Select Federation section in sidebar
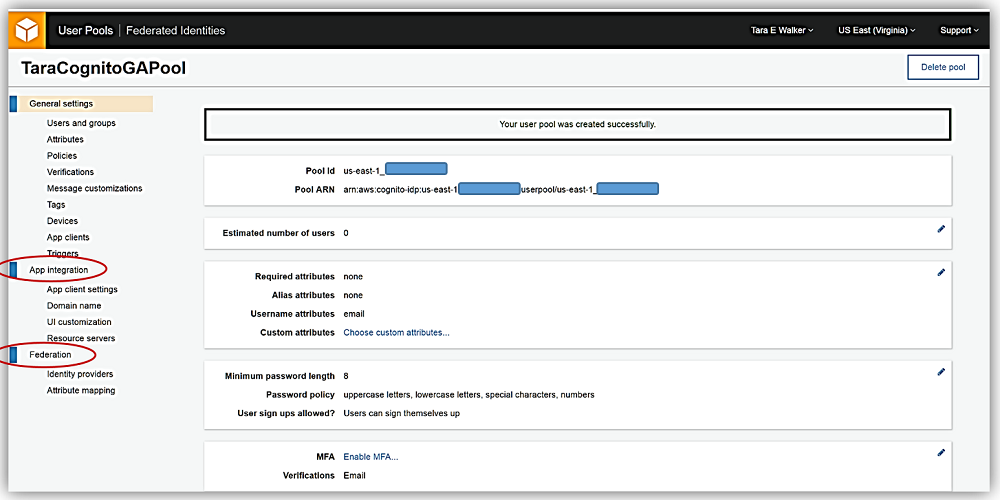Screen dimensions: 1000x500 coord(50,355)
